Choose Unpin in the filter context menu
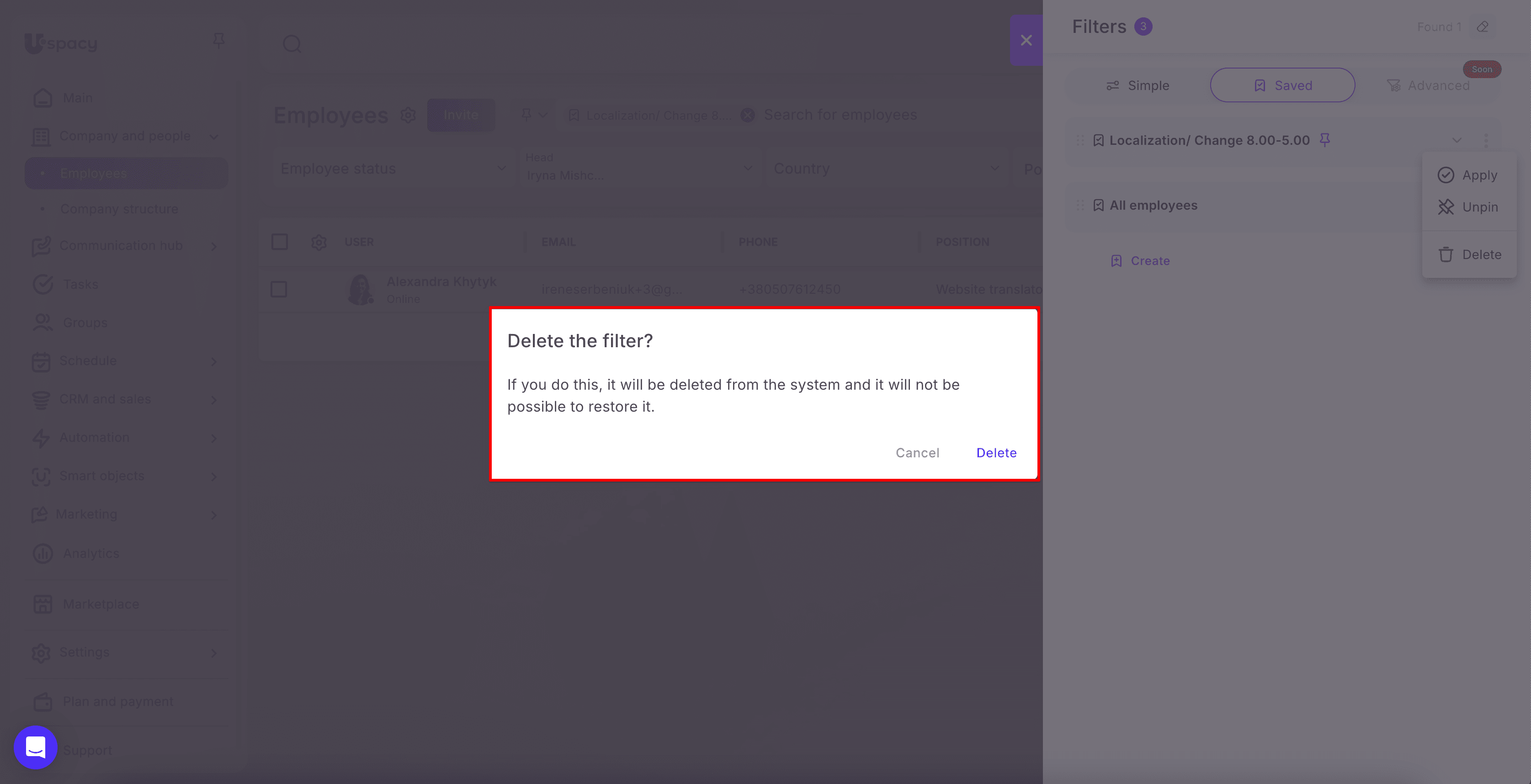The image size is (1531, 784). pos(1468,207)
